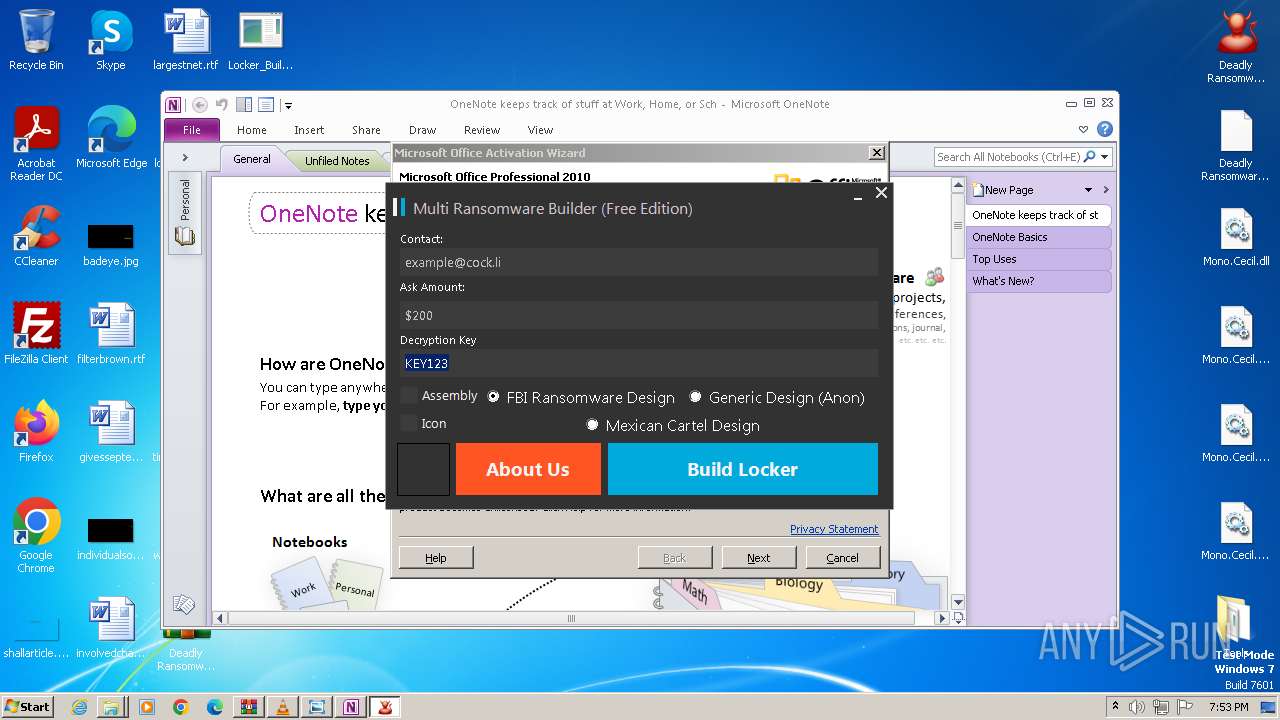1280x720 pixels.
Task: Enable the Icon checkbox
Action: pyautogui.click(x=409, y=424)
